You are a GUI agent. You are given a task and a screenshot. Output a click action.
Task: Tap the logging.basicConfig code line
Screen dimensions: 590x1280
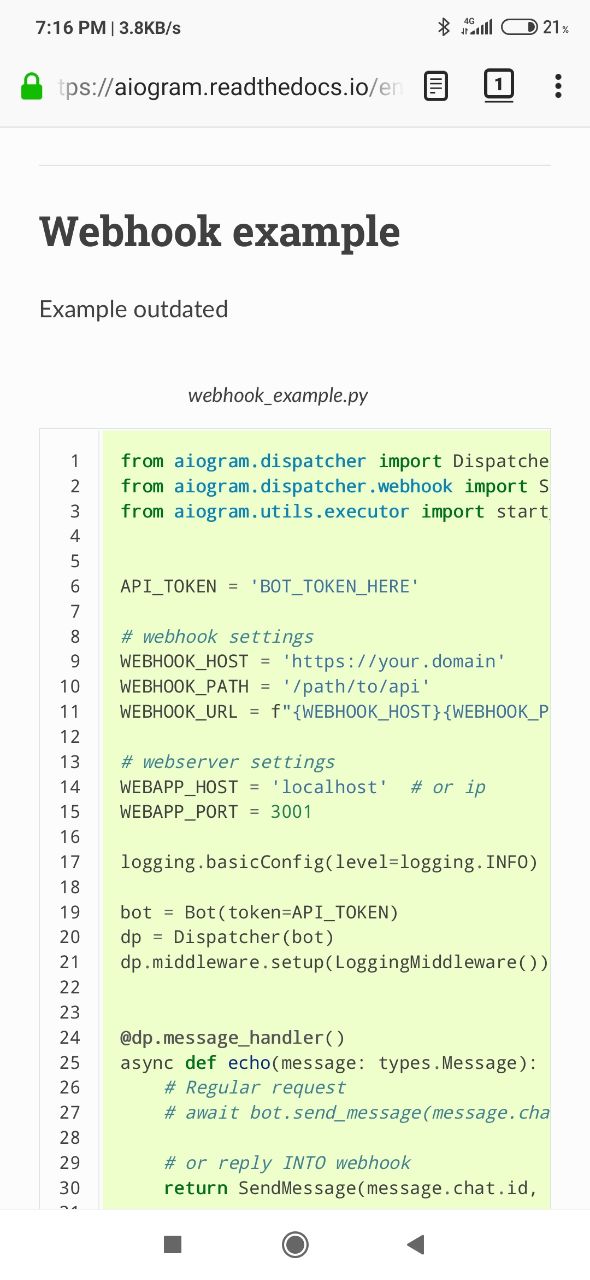pos(329,861)
